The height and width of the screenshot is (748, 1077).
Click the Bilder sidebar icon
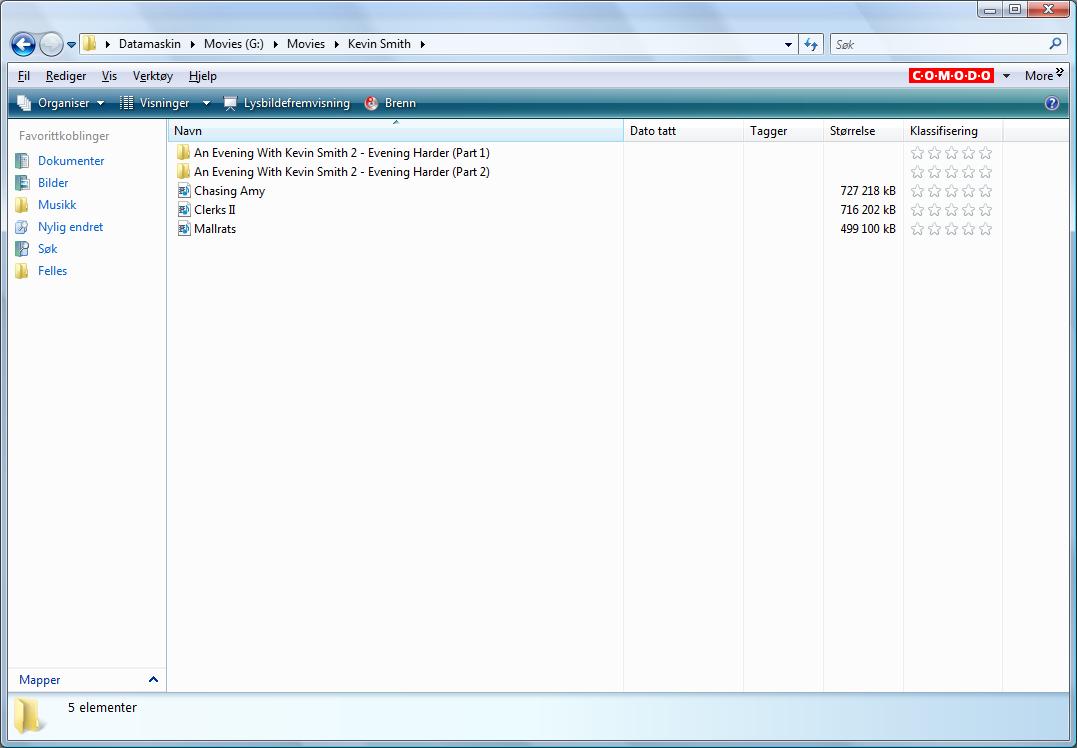[22, 183]
